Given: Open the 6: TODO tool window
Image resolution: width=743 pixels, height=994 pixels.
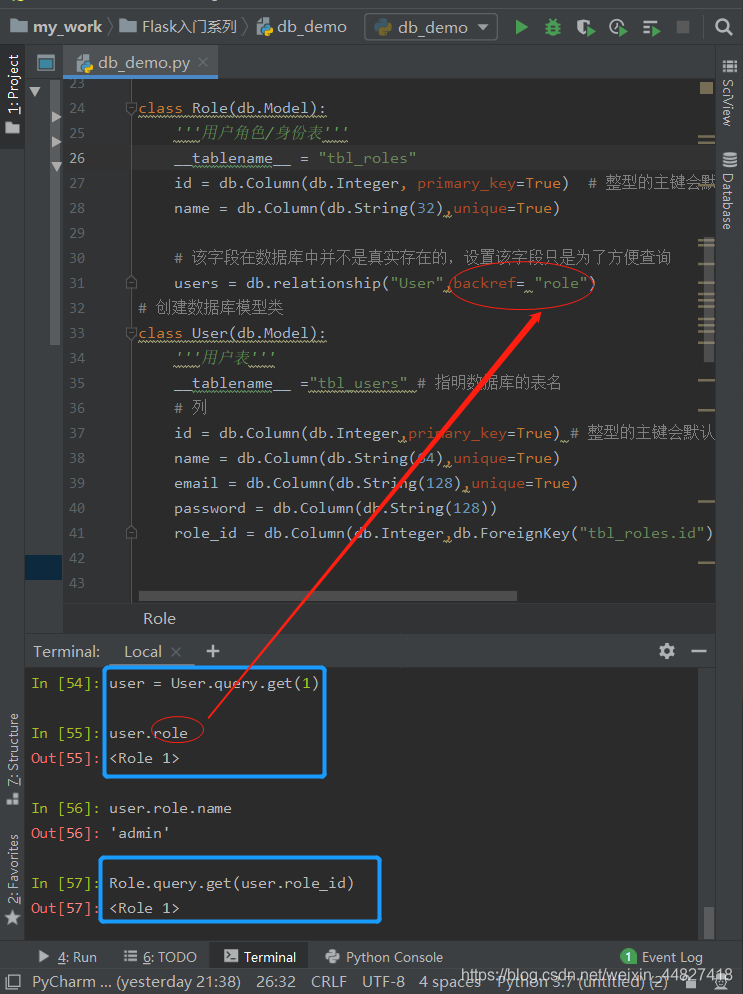Looking at the screenshot, I should click(x=160, y=957).
